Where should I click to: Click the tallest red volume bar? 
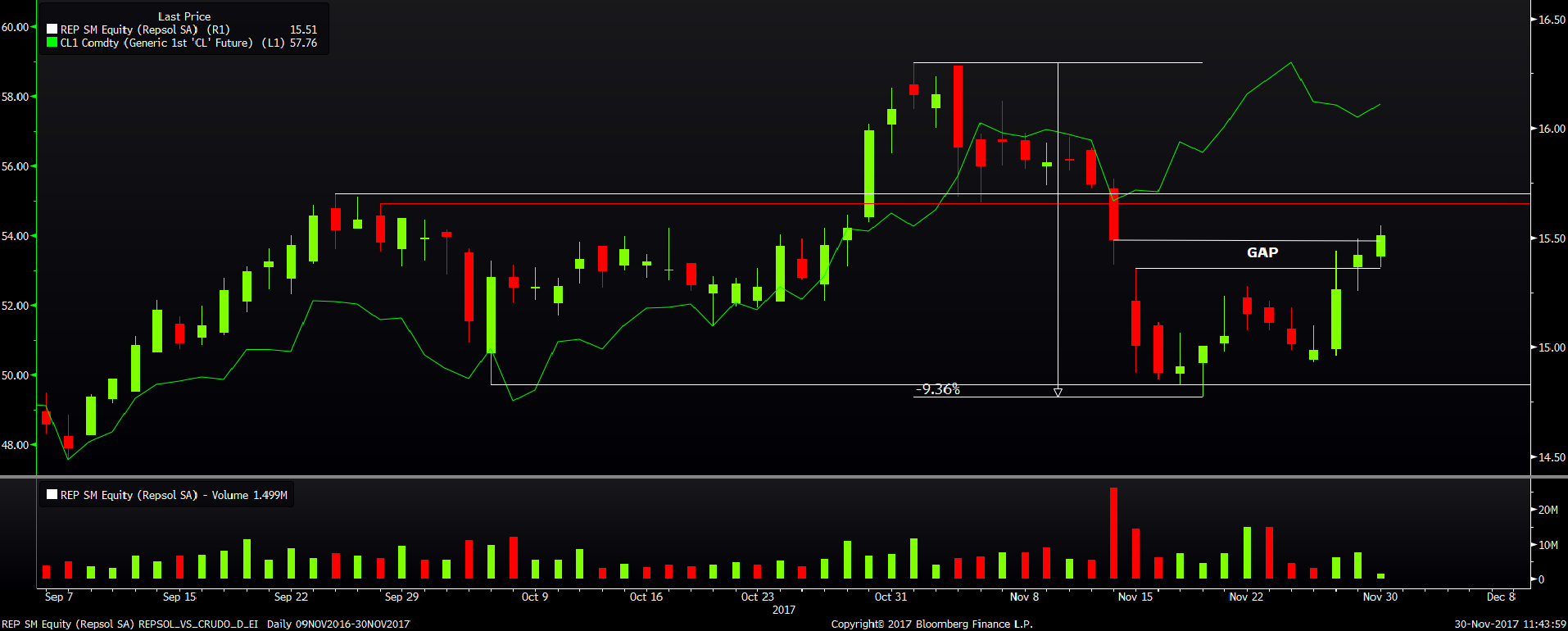pos(1113,533)
